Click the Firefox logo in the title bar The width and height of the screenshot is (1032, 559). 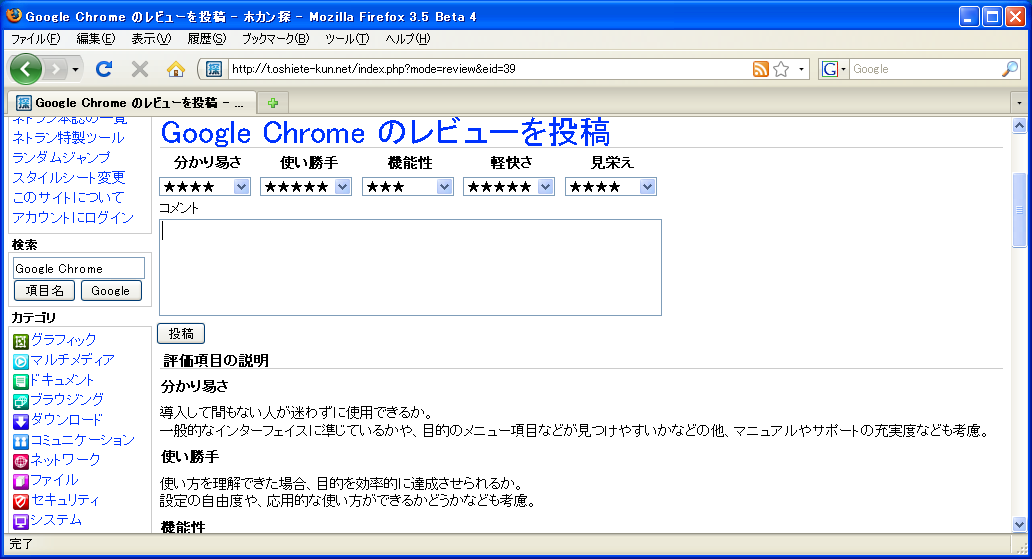[14, 15]
